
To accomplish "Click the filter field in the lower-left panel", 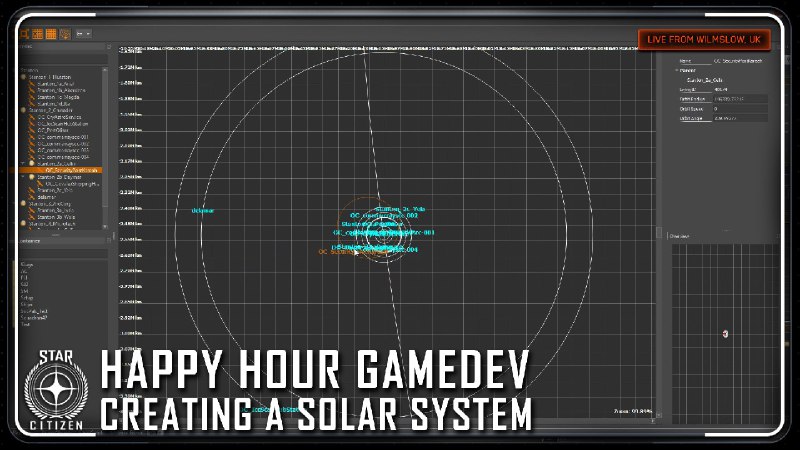I will coord(63,253).
